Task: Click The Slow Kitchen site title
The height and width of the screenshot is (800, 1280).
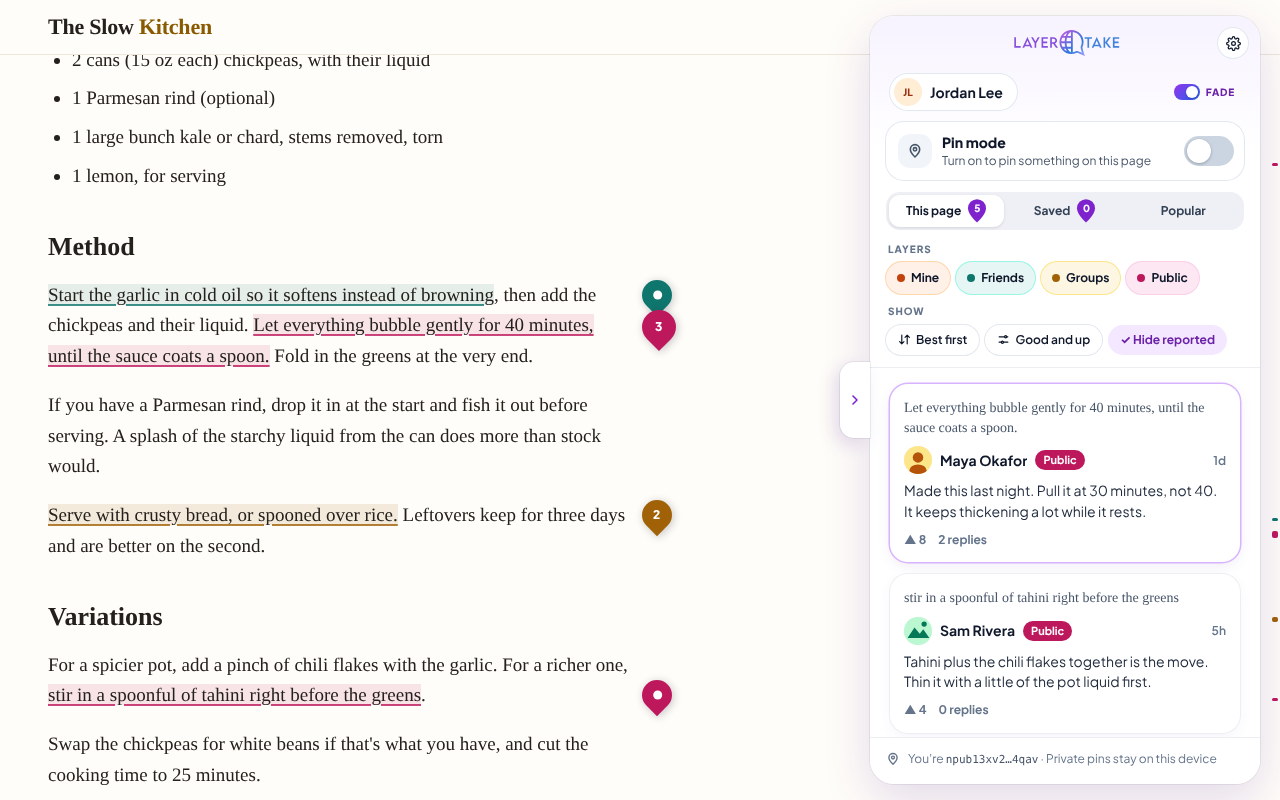Action: tap(130, 27)
